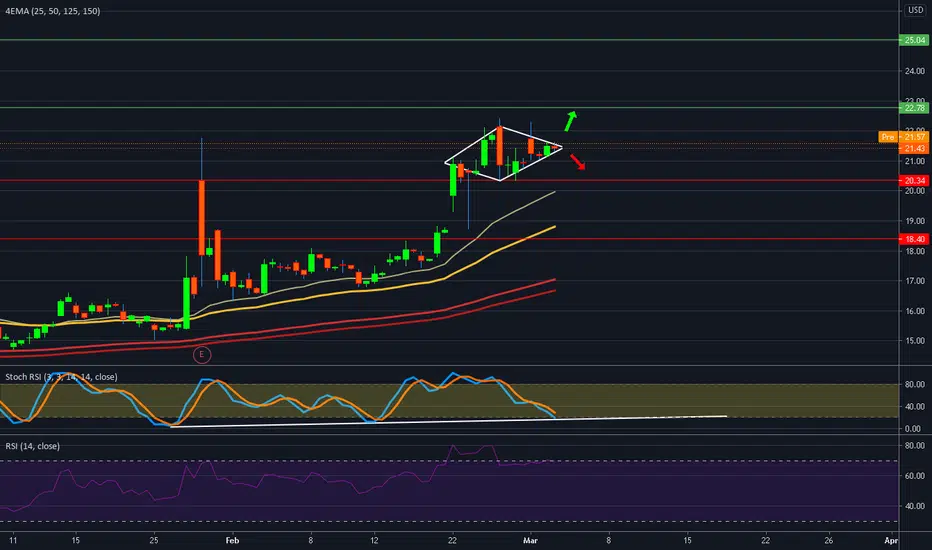
Task: Click the RSI 40.00 scale value
Action: click(x=915, y=506)
